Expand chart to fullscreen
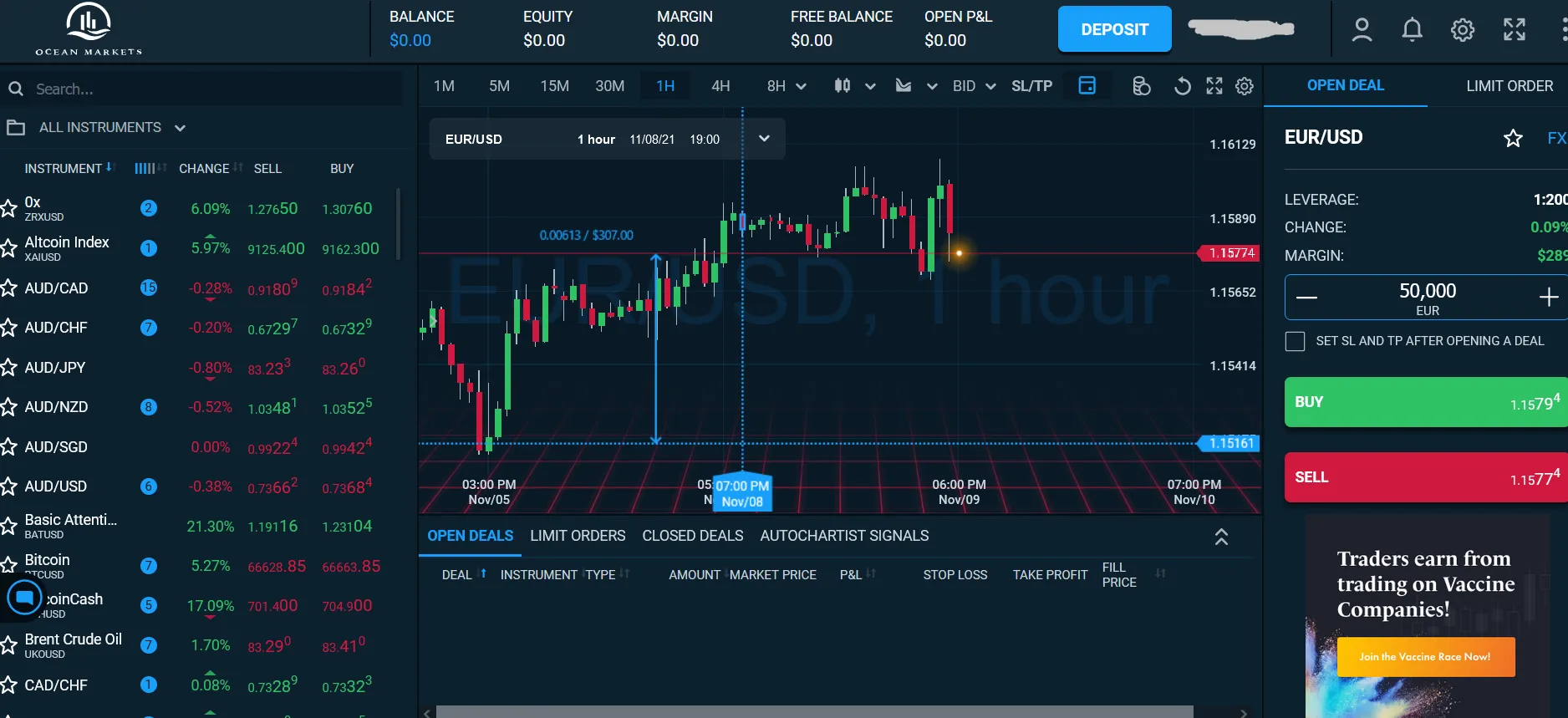The image size is (1568, 718). [1214, 86]
